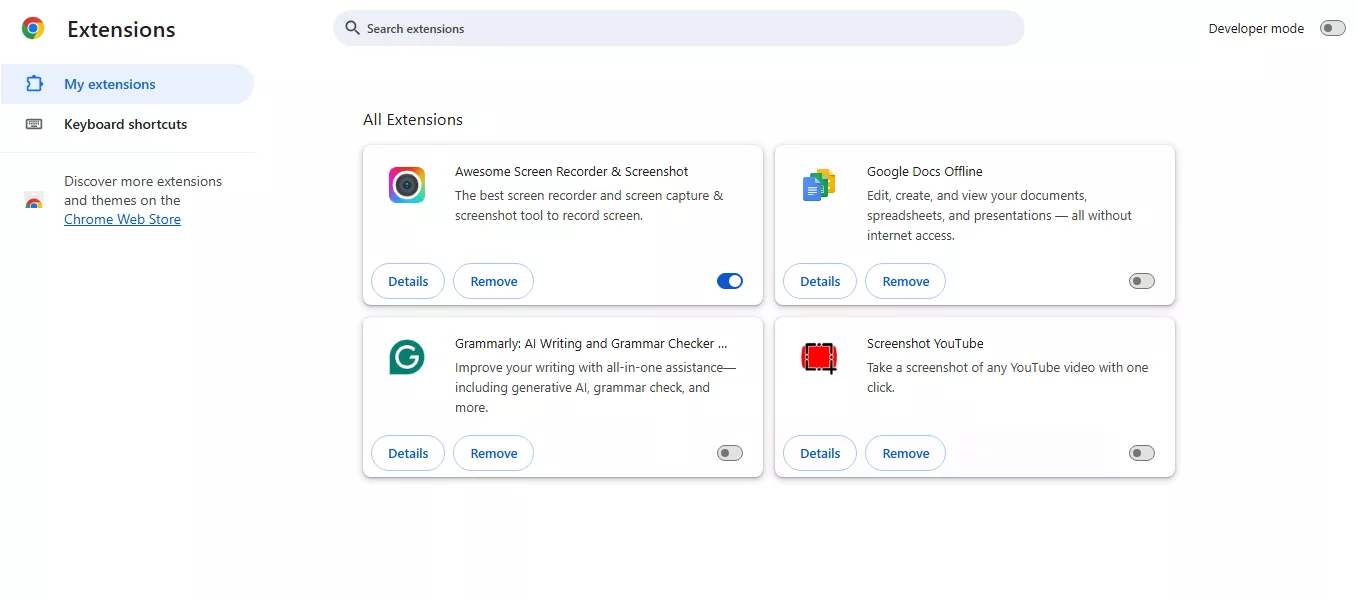Click the Screenshot YouTube extension icon
This screenshot has width=1358, height=599.
point(818,357)
